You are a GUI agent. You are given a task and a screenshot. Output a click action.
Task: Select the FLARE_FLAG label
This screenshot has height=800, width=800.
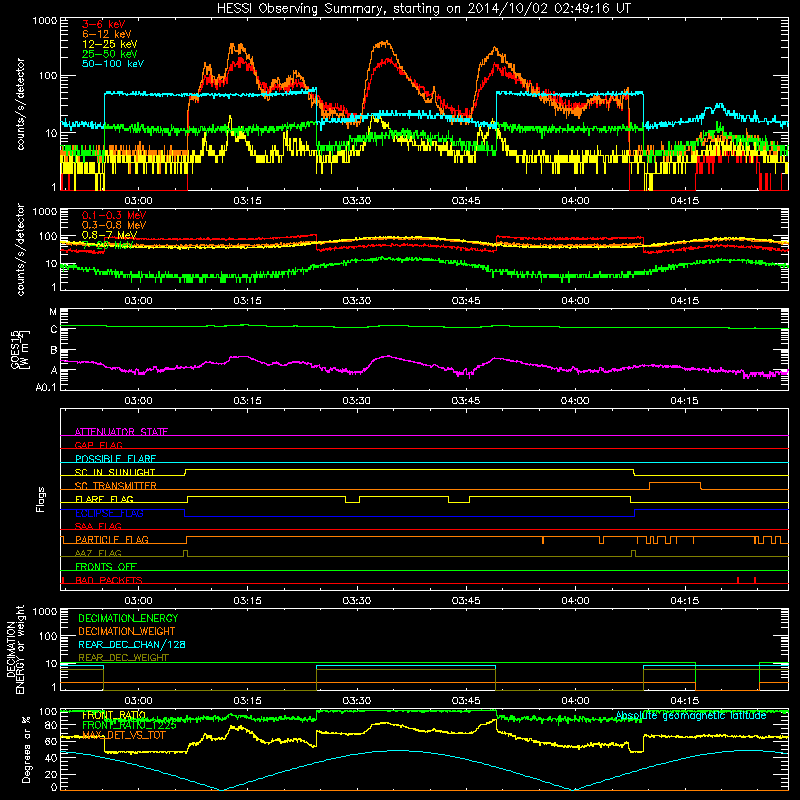[104, 499]
